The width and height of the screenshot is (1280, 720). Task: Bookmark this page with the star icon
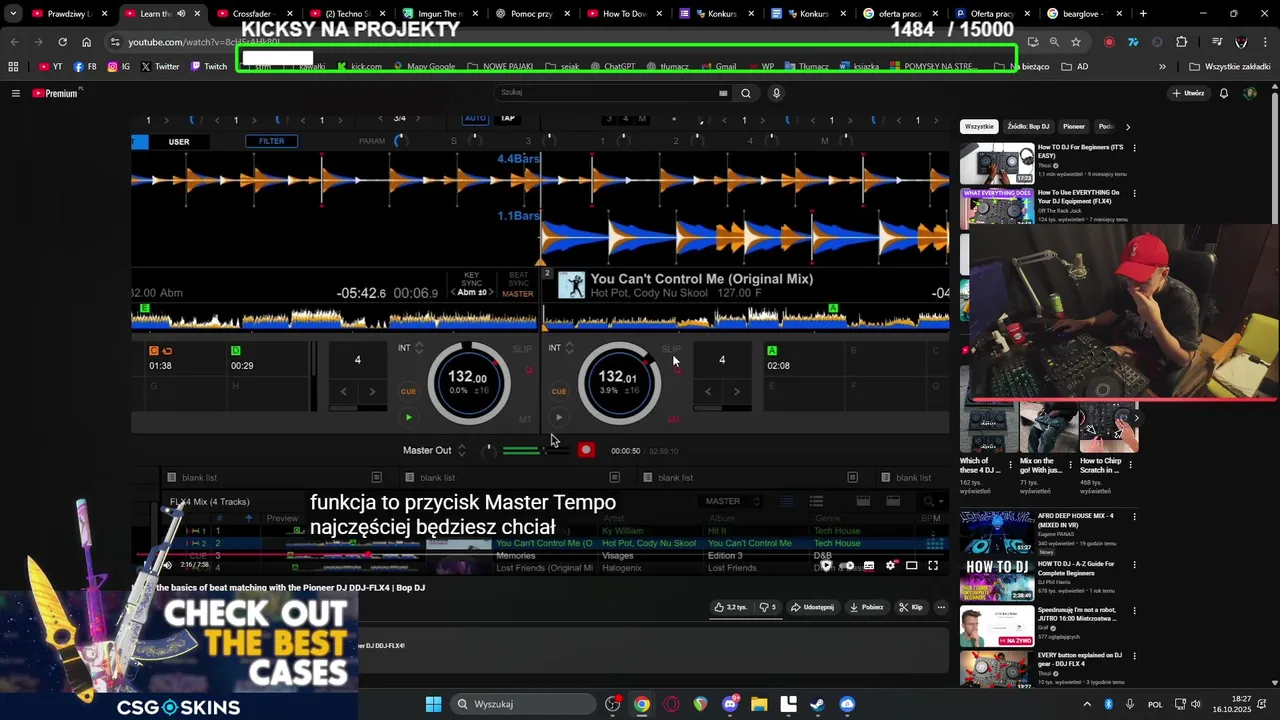pyautogui.click(x=1076, y=42)
